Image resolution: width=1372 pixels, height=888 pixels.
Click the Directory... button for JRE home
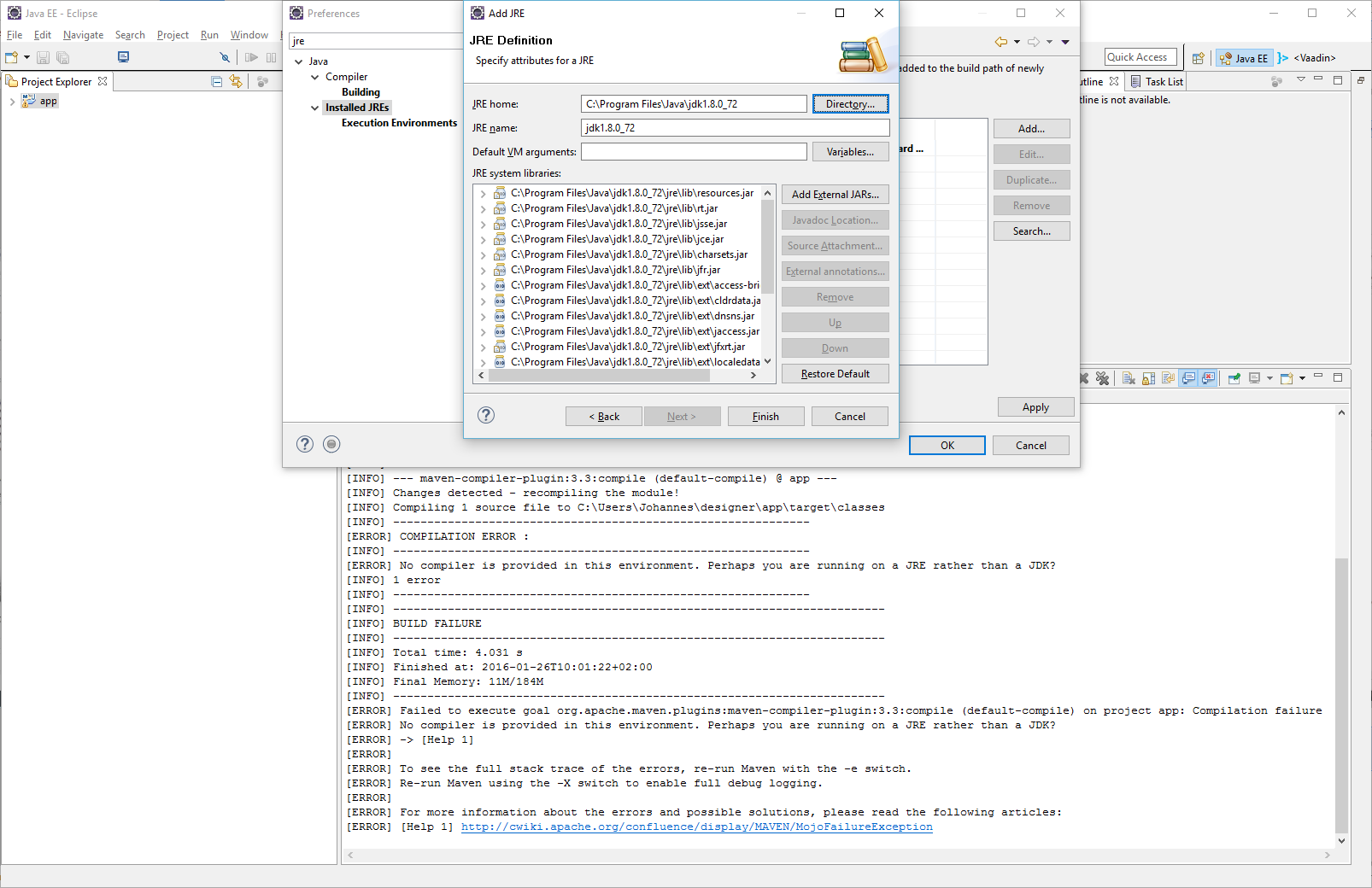coord(850,104)
